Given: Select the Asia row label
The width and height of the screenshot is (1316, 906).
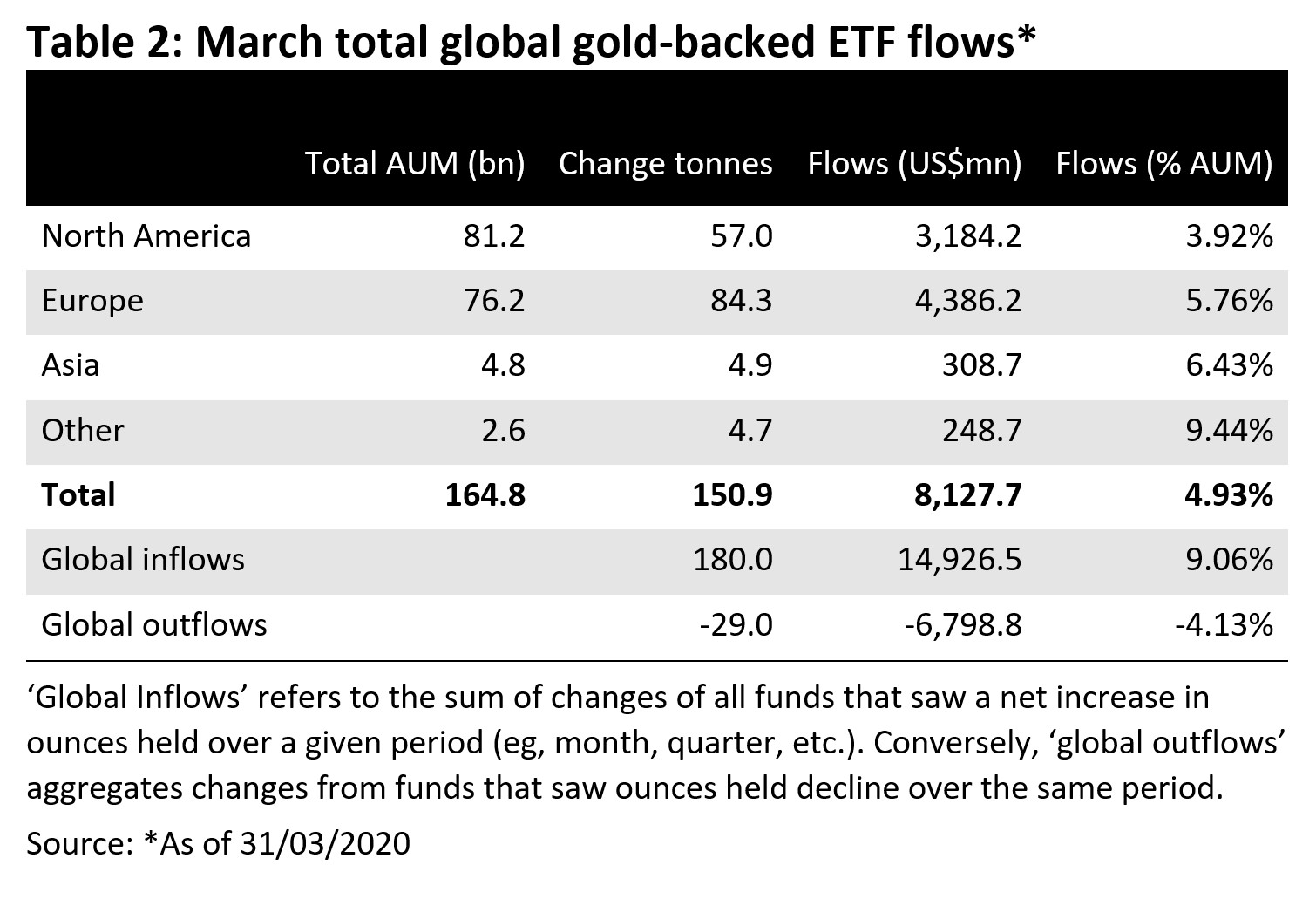Looking at the screenshot, I should click(71, 364).
